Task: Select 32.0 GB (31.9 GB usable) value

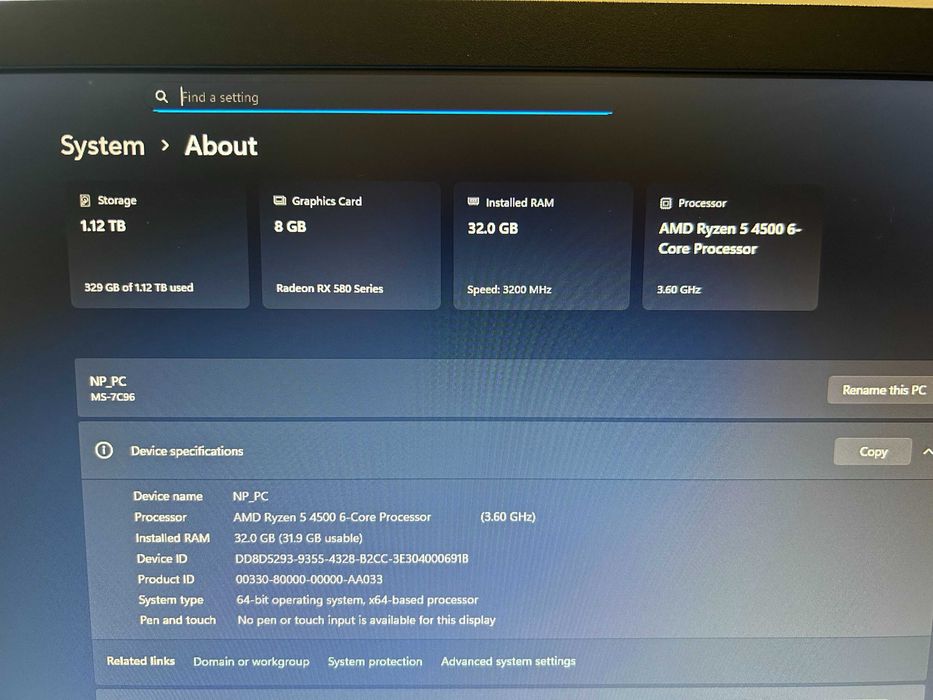Action: tap(298, 538)
